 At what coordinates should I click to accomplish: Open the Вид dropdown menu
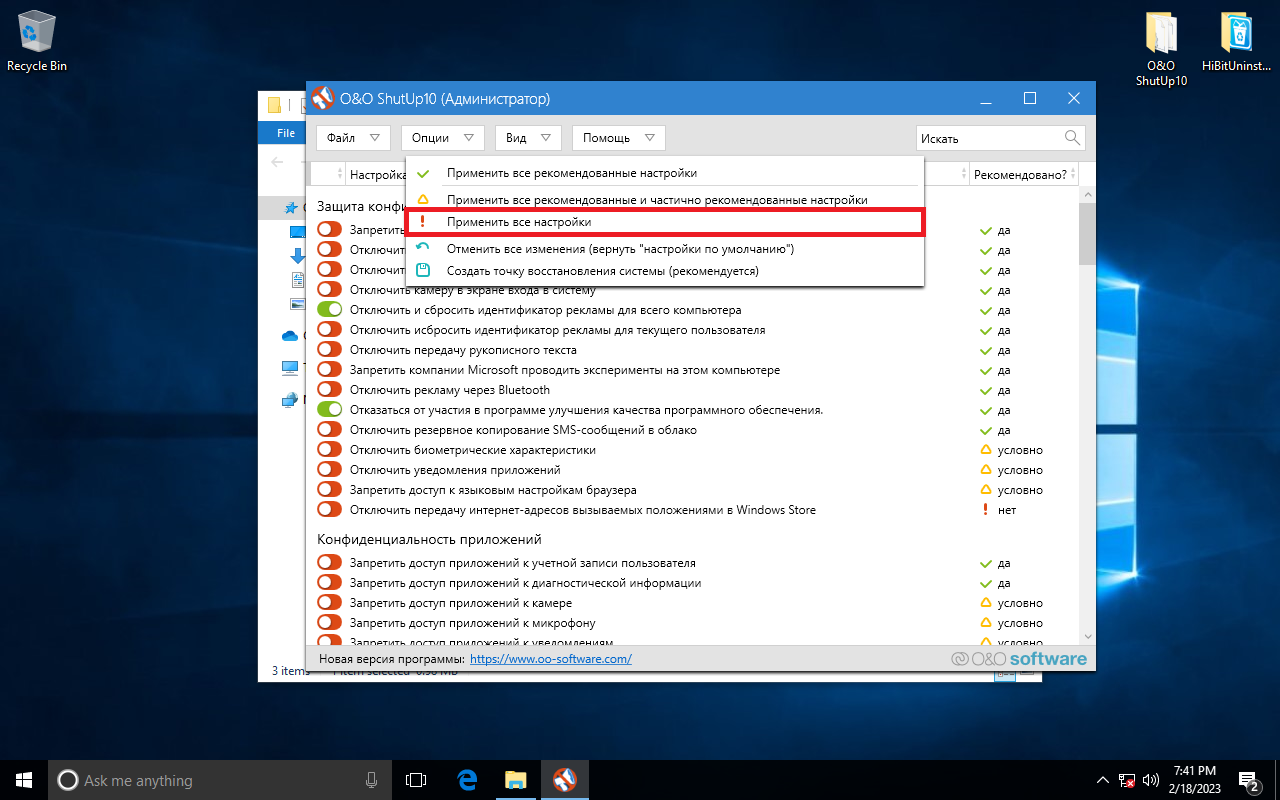pyautogui.click(x=528, y=138)
